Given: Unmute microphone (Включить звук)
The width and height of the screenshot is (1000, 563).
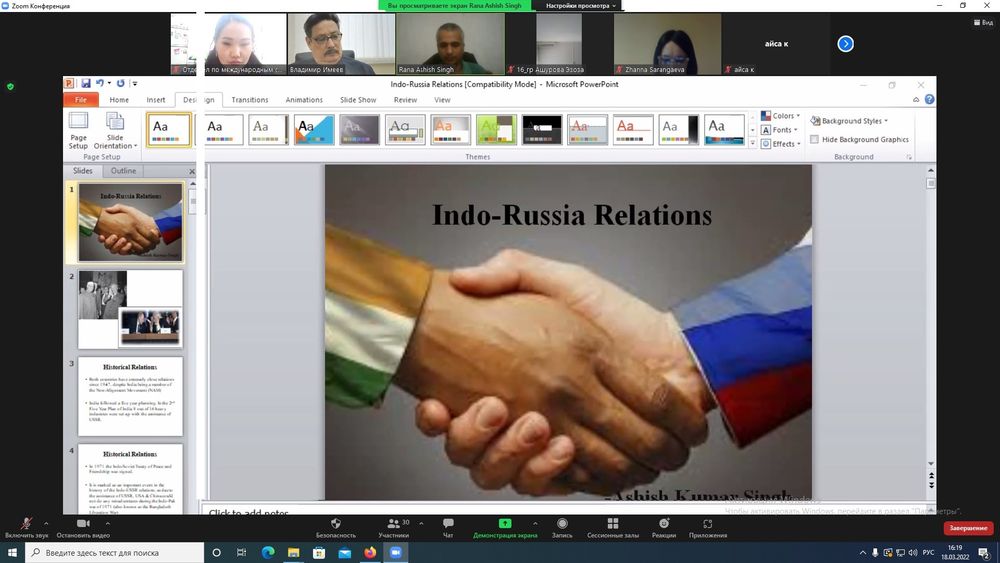Looking at the screenshot, I should point(26,527).
